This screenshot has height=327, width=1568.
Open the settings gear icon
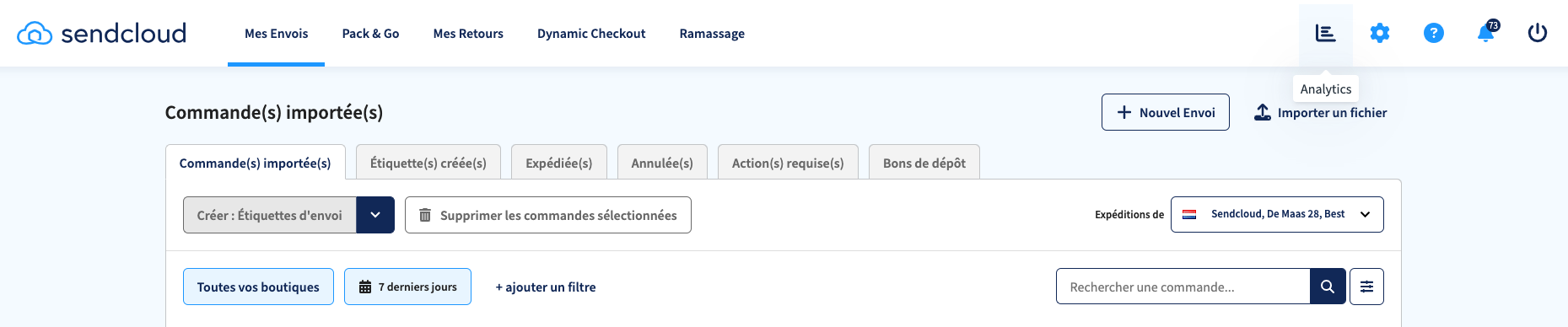(1380, 34)
